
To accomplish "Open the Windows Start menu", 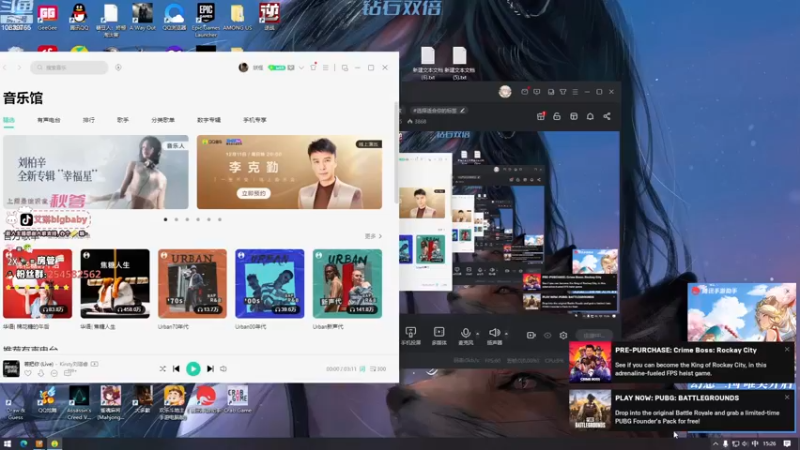I will click(x=7, y=443).
